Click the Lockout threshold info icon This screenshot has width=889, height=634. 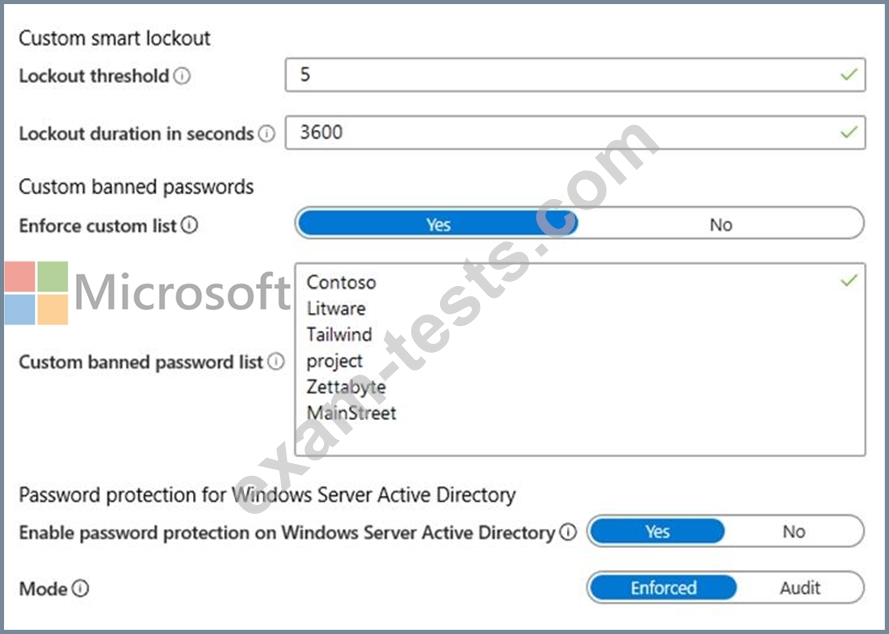(182, 76)
